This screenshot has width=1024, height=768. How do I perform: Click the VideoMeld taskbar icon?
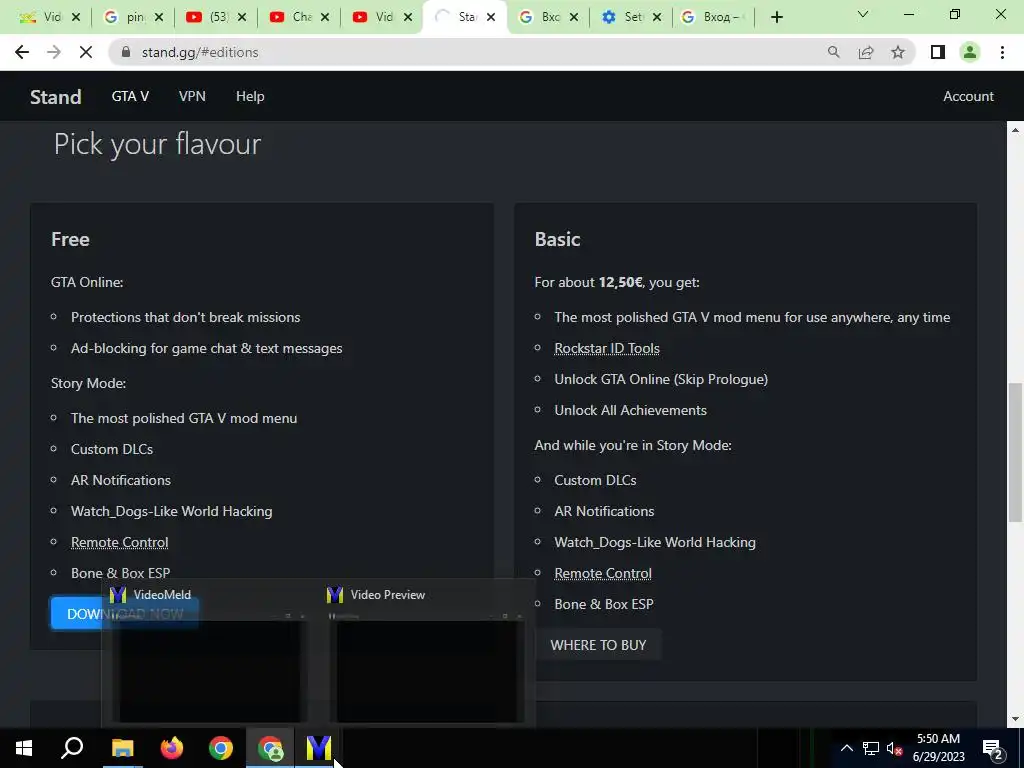coord(319,748)
